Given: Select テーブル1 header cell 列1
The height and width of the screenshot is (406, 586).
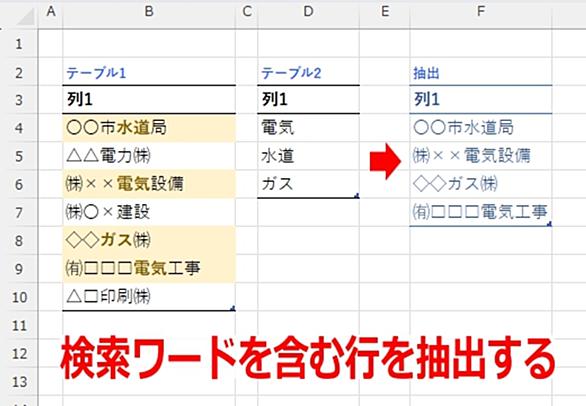Looking at the screenshot, I should [x=149, y=100].
